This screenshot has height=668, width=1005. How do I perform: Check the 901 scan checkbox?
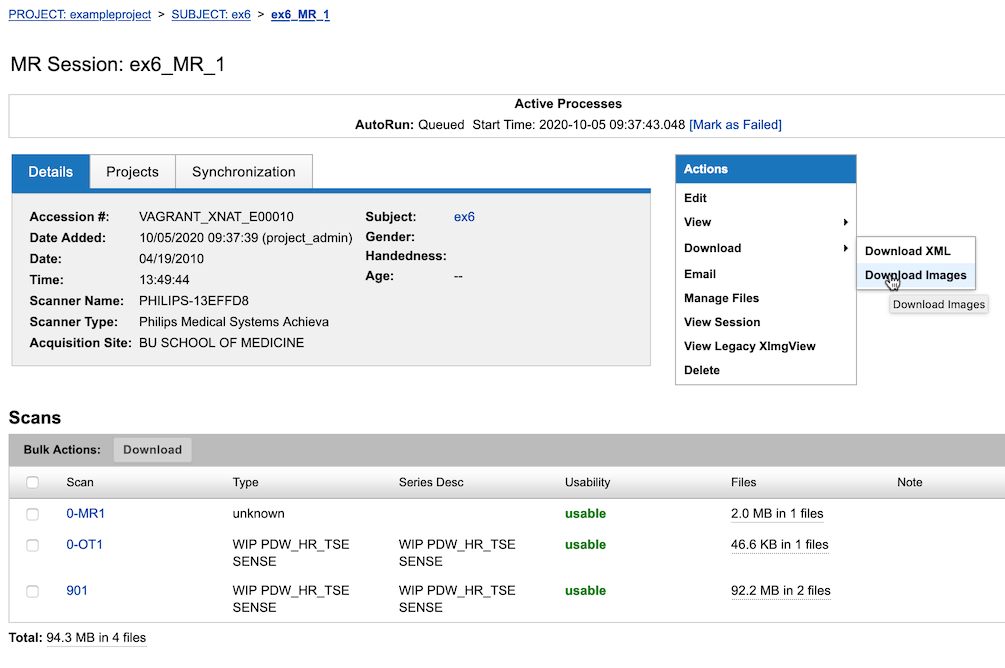(33, 591)
